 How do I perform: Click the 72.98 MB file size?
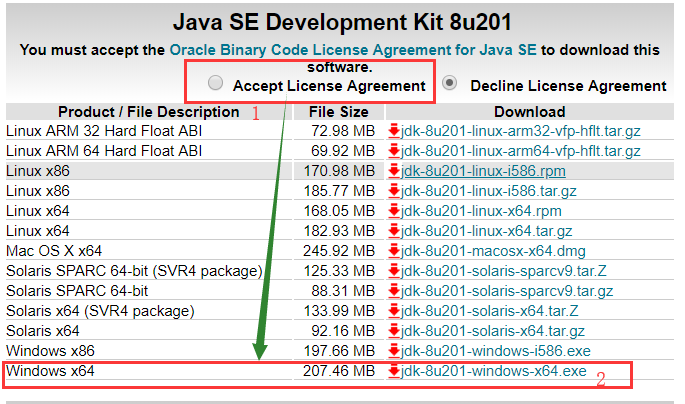tap(343, 131)
